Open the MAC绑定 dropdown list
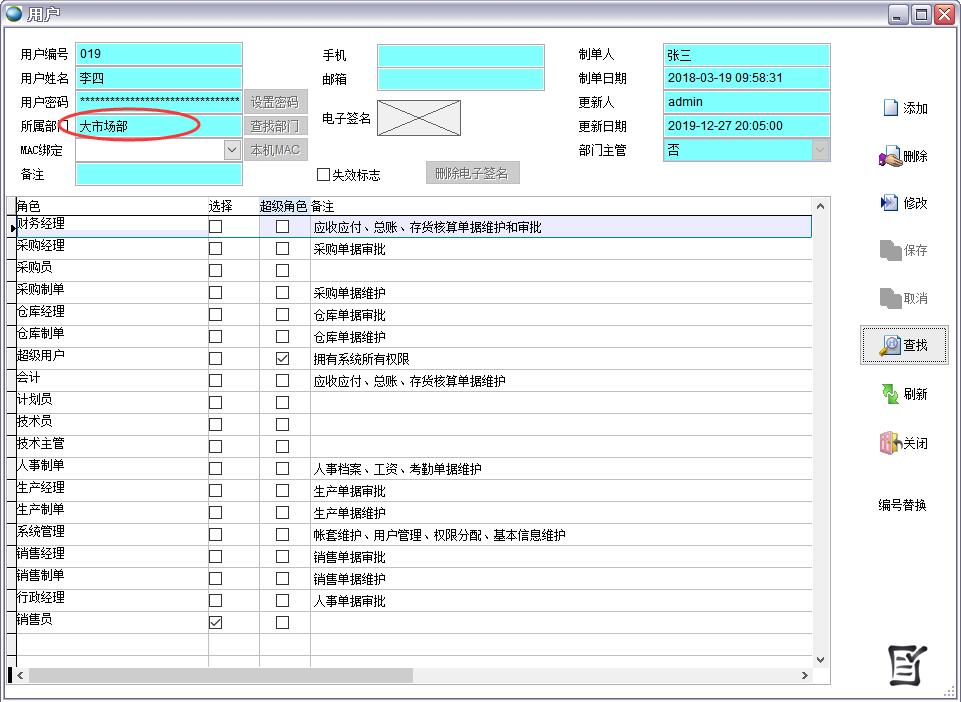The height and width of the screenshot is (702, 961). point(230,149)
